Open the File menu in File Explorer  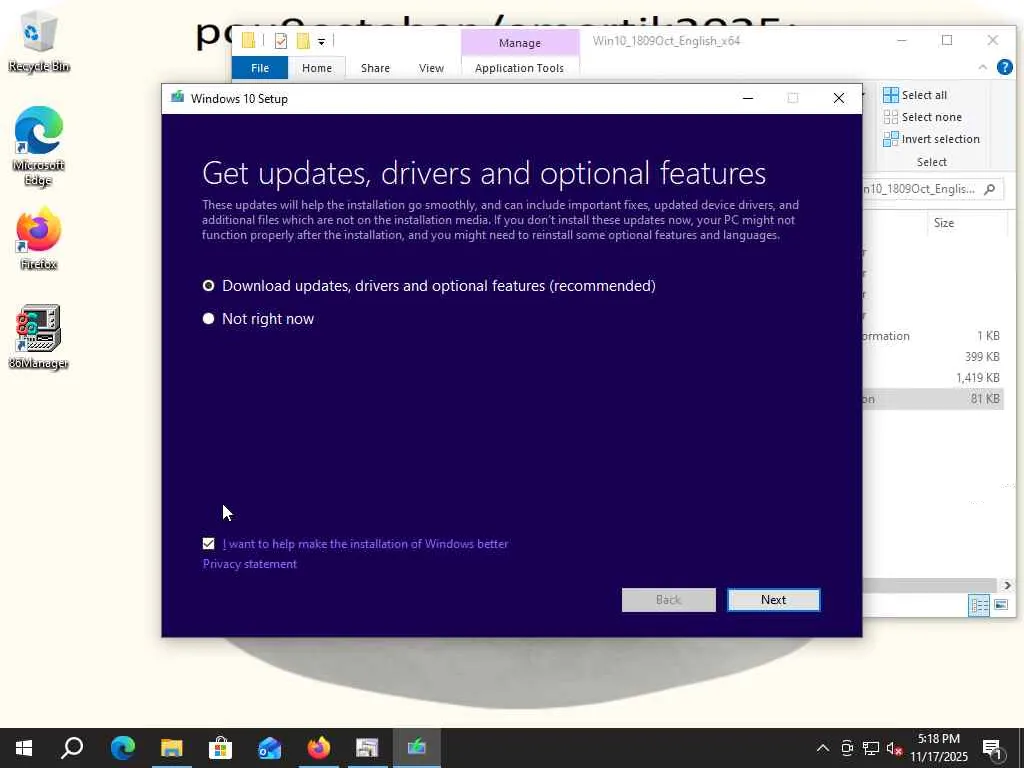pos(260,68)
